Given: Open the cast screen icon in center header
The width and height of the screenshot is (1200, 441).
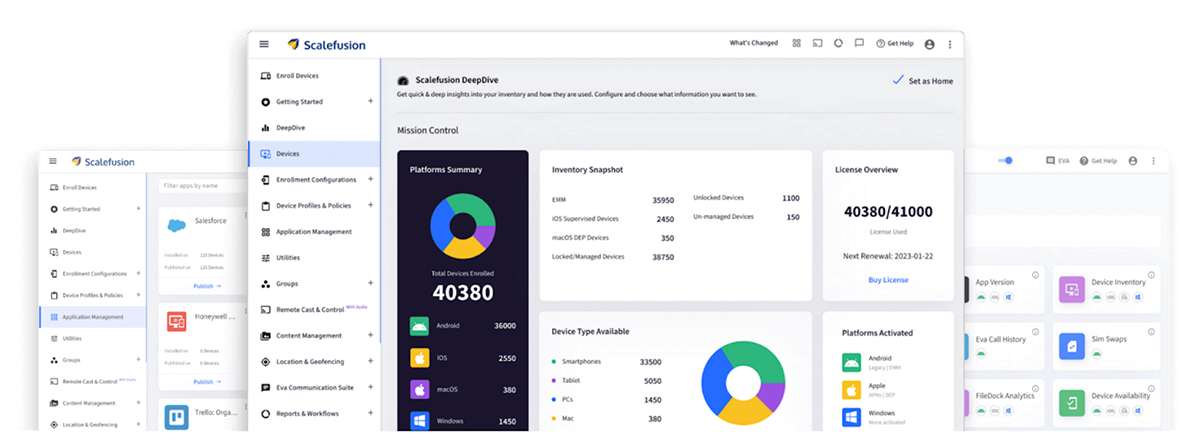Looking at the screenshot, I should pos(817,44).
